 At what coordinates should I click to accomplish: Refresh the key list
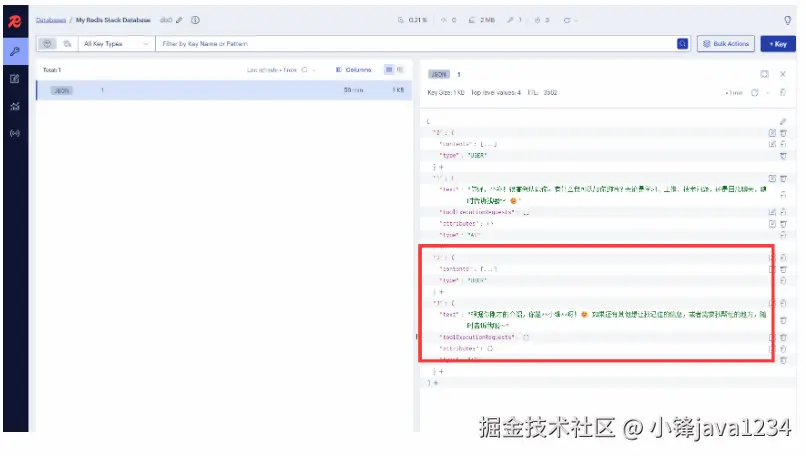(x=304, y=69)
